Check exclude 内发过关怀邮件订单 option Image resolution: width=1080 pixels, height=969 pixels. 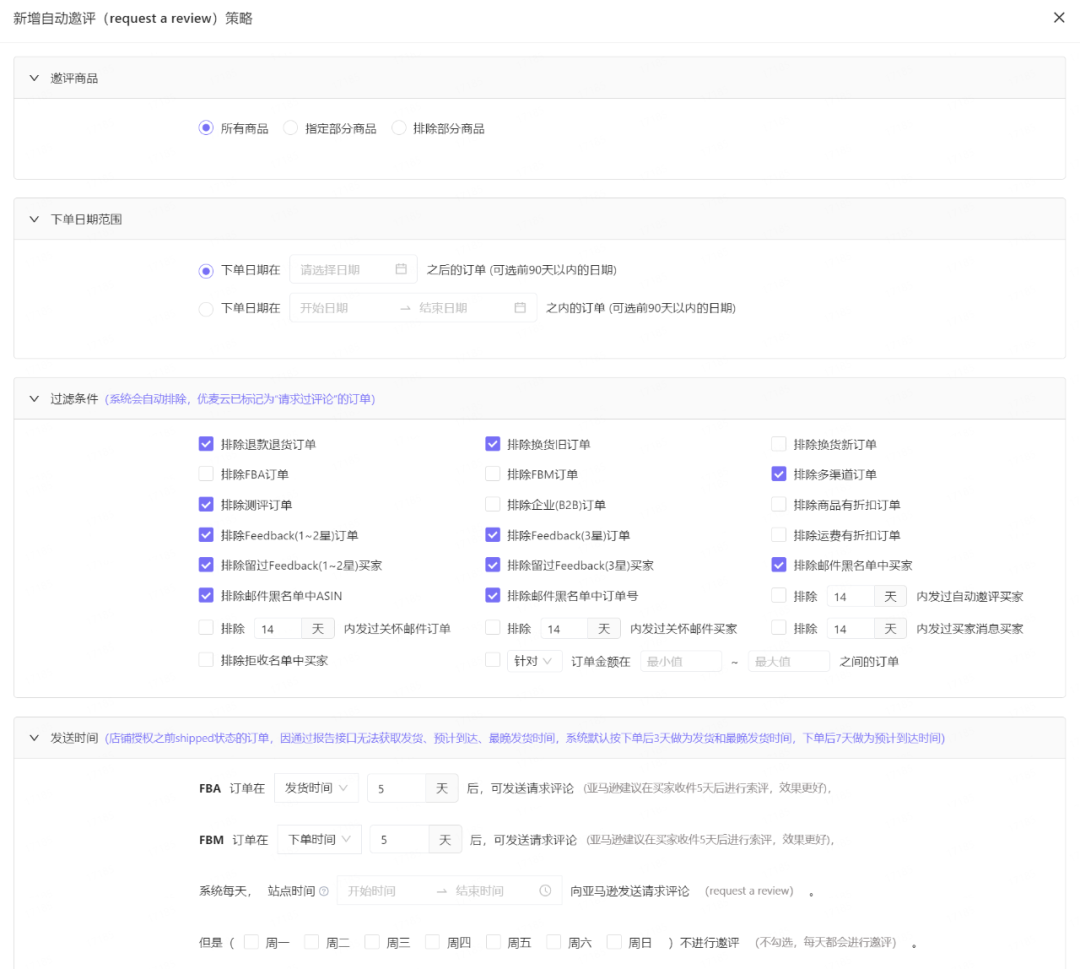click(206, 627)
